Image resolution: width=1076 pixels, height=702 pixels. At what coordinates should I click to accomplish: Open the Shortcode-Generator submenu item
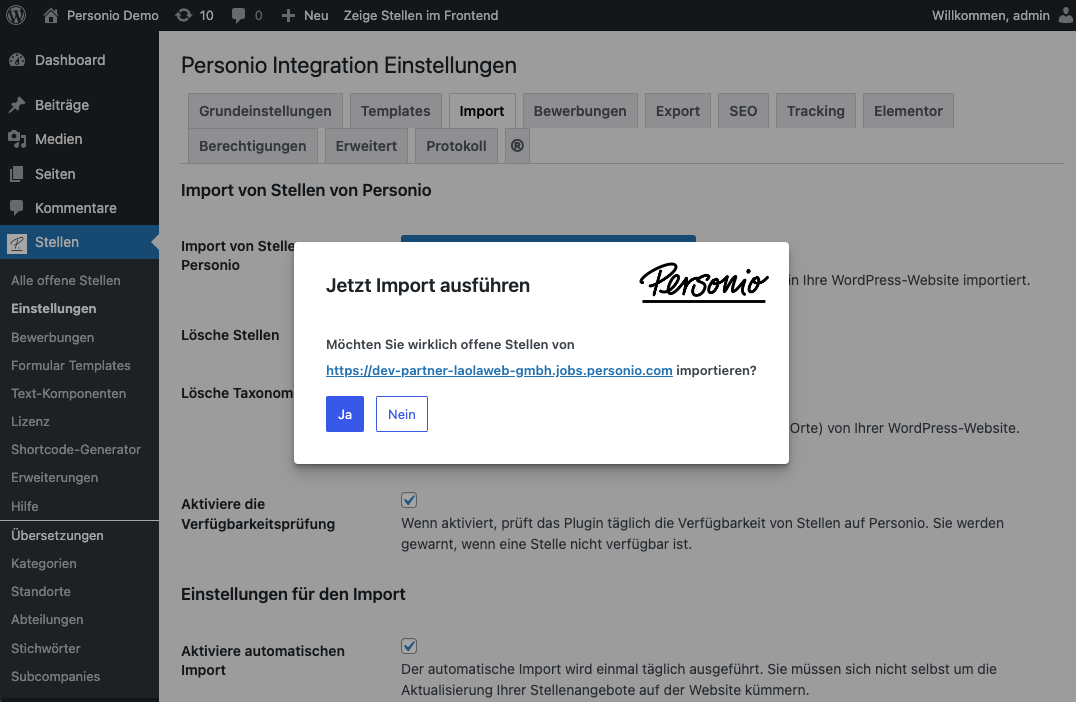(76, 450)
